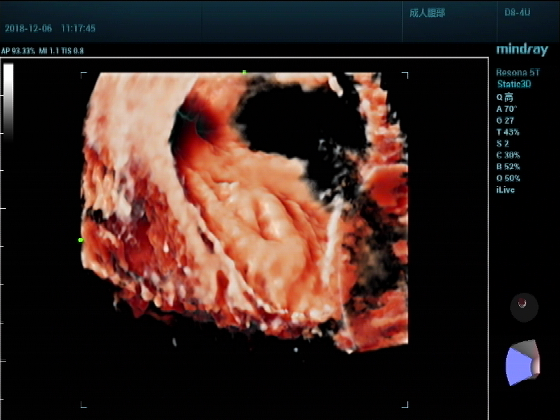The width and height of the screenshot is (560, 420).
Task: Click the B 52% brightness parameter
Action: coord(508,167)
